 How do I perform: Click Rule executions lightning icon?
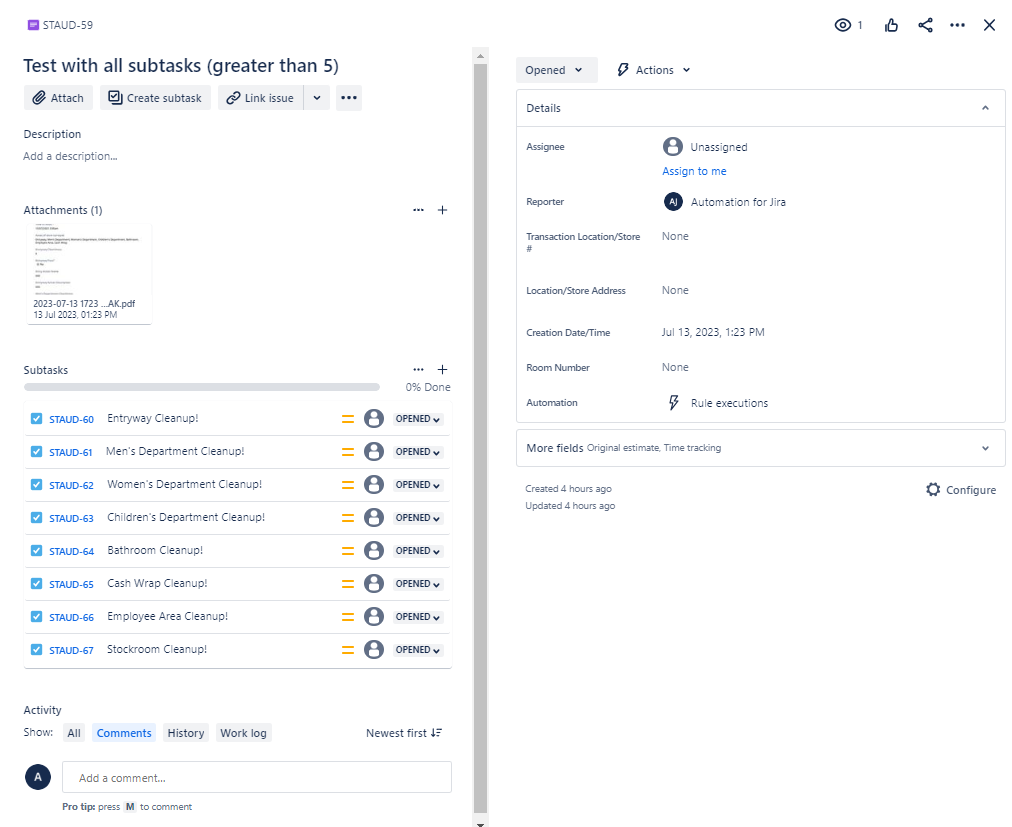pos(673,402)
